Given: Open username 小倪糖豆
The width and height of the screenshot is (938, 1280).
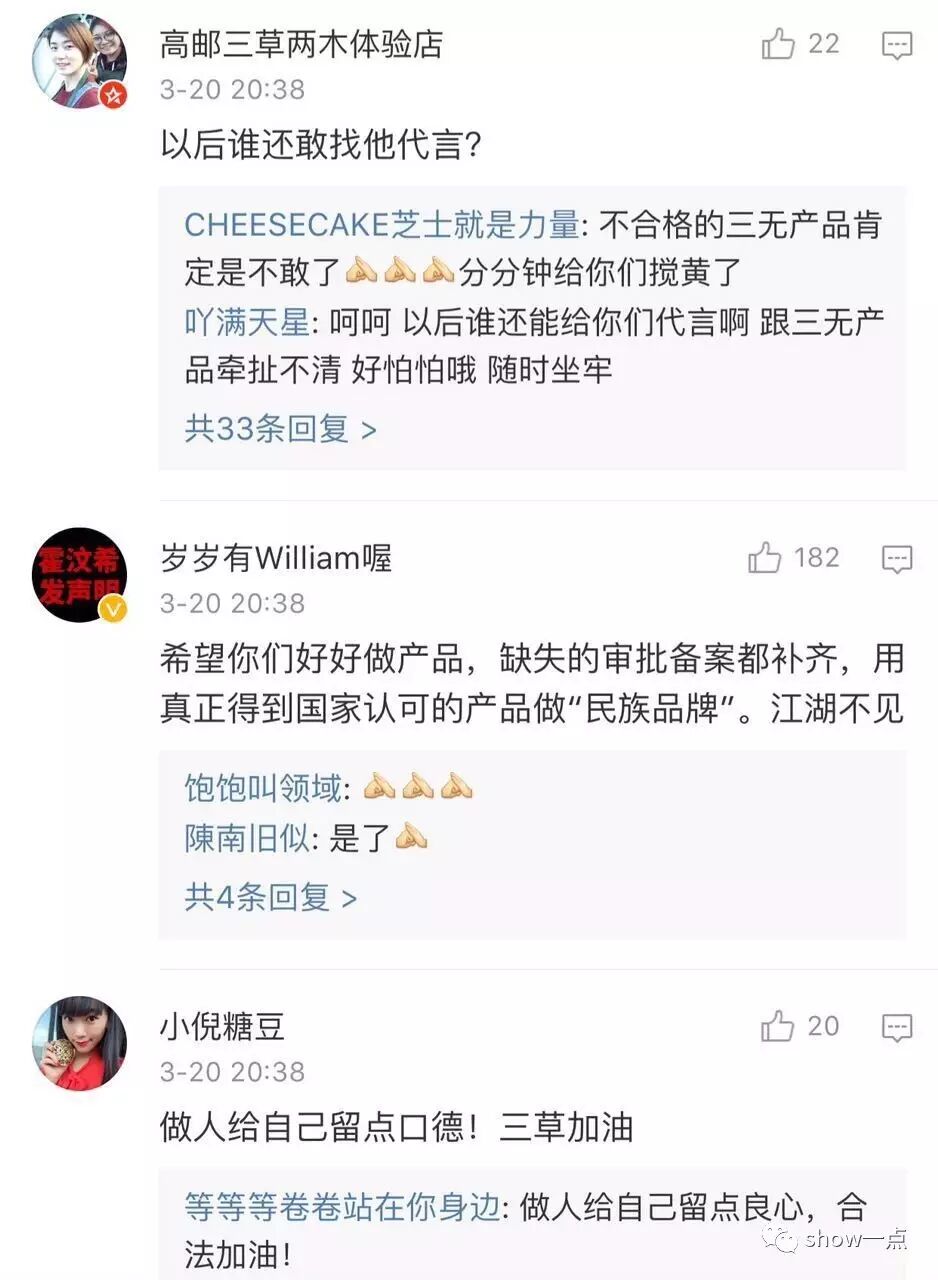Looking at the screenshot, I should 222,1026.
